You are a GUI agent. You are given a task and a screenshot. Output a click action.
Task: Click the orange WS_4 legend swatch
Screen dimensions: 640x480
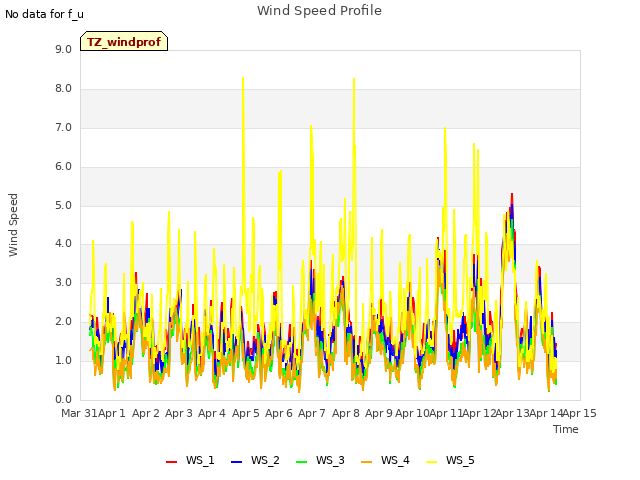[367, 461]
